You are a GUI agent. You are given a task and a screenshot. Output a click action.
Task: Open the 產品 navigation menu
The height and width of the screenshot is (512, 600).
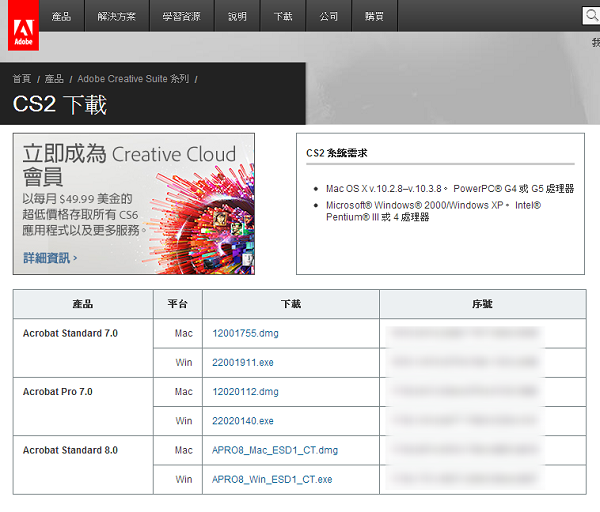pos(61,16)
